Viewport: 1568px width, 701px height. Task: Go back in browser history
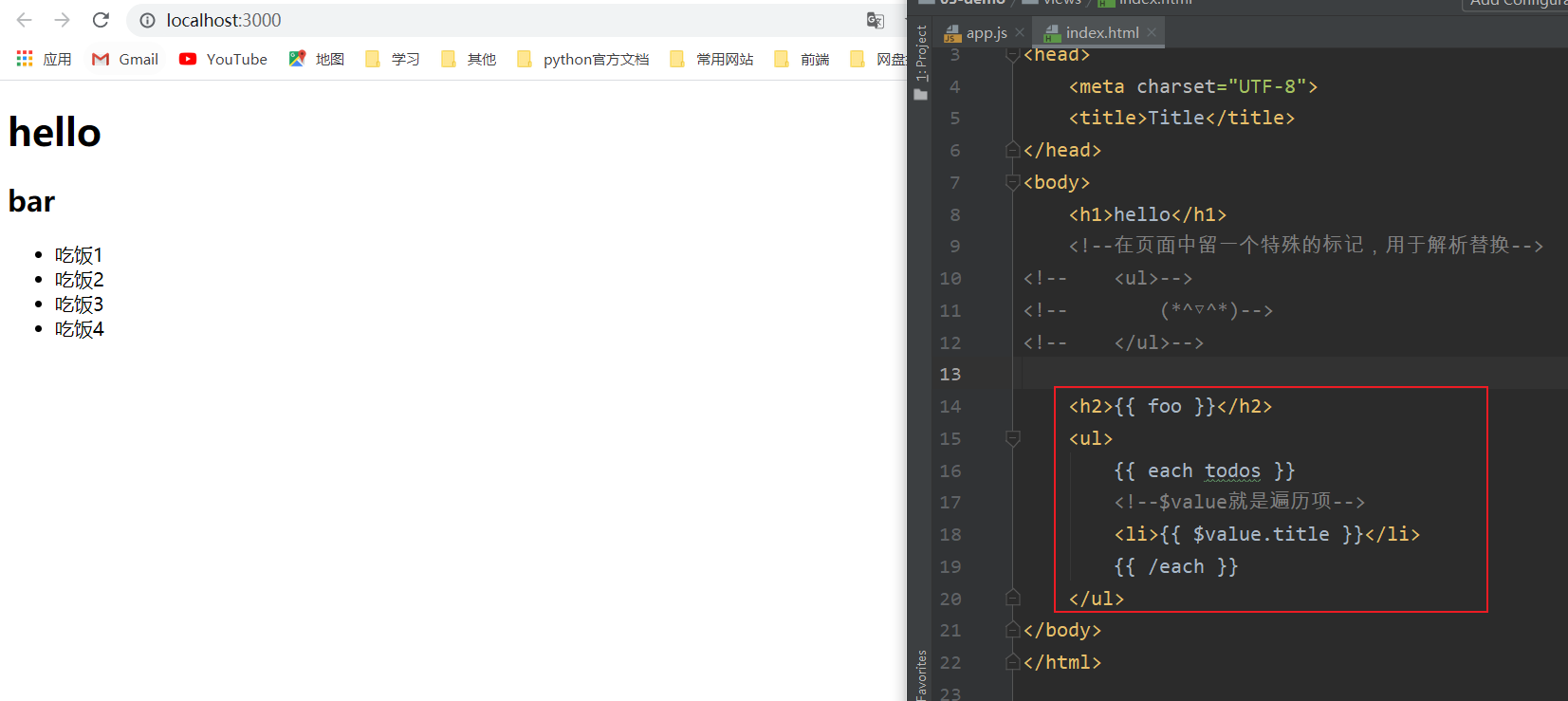pyautogui.click(x=25, y=20)
